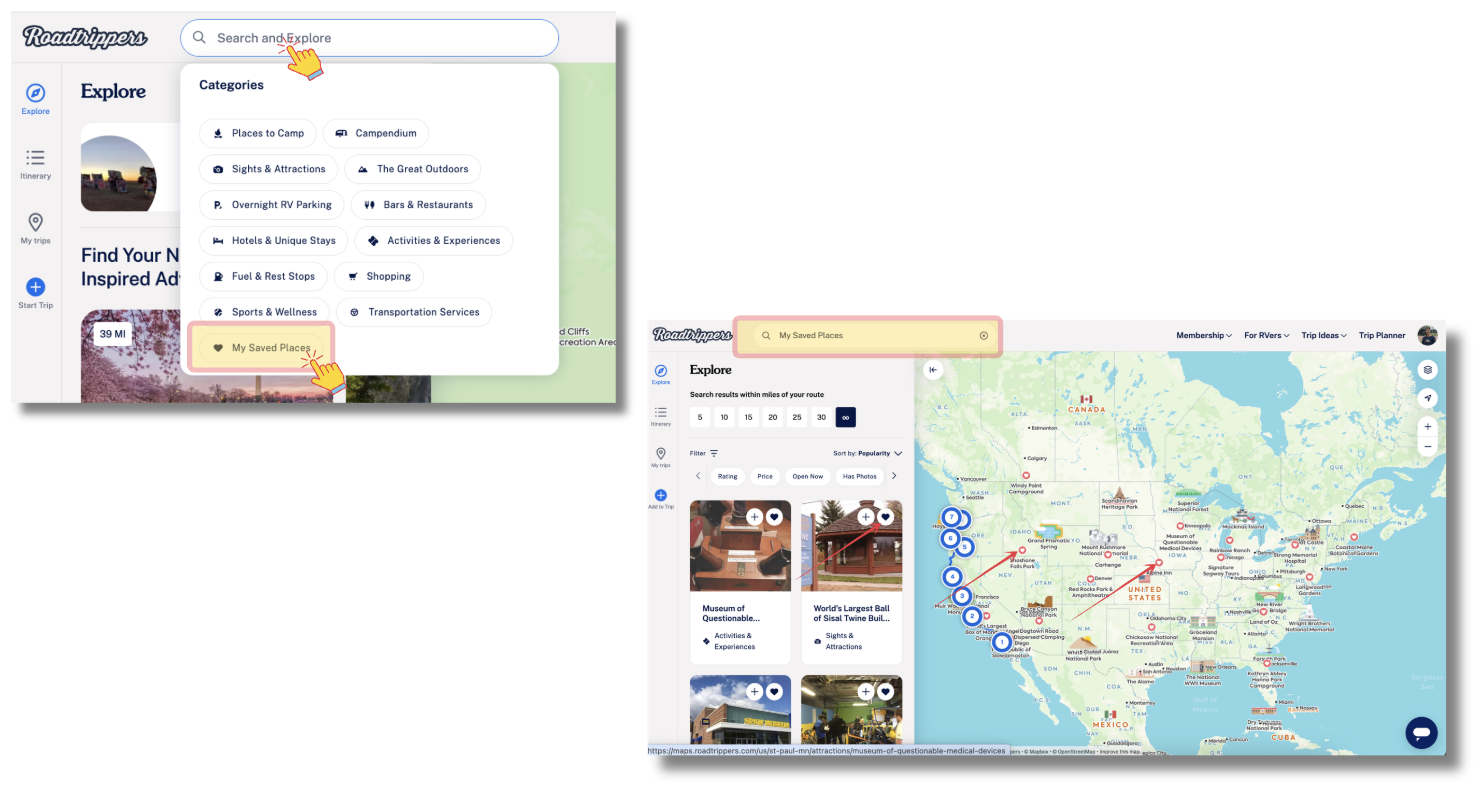Zoom in on the map
The image size is (1478, 788).
click(1428, 427)
